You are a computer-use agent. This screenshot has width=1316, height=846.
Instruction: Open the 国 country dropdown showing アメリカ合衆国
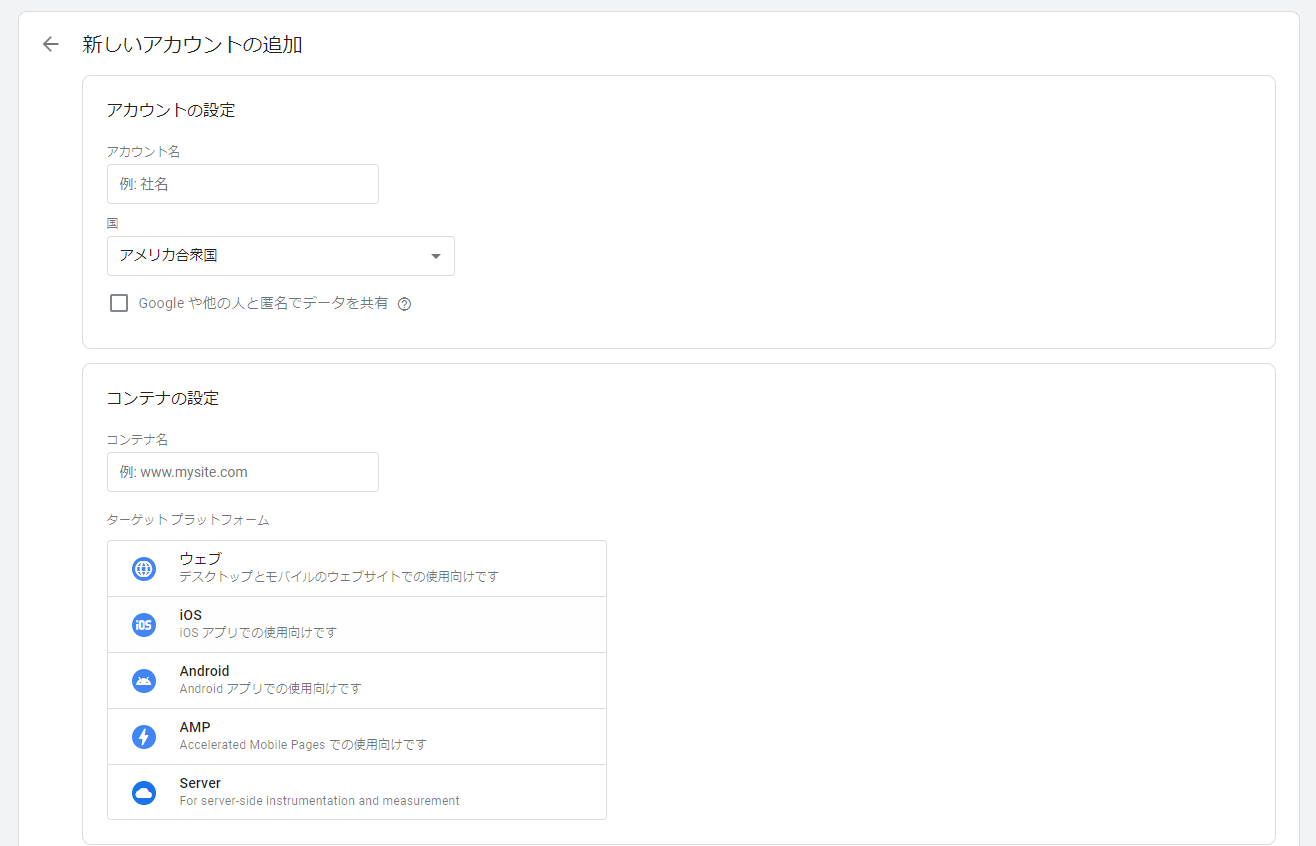[281, 256]
